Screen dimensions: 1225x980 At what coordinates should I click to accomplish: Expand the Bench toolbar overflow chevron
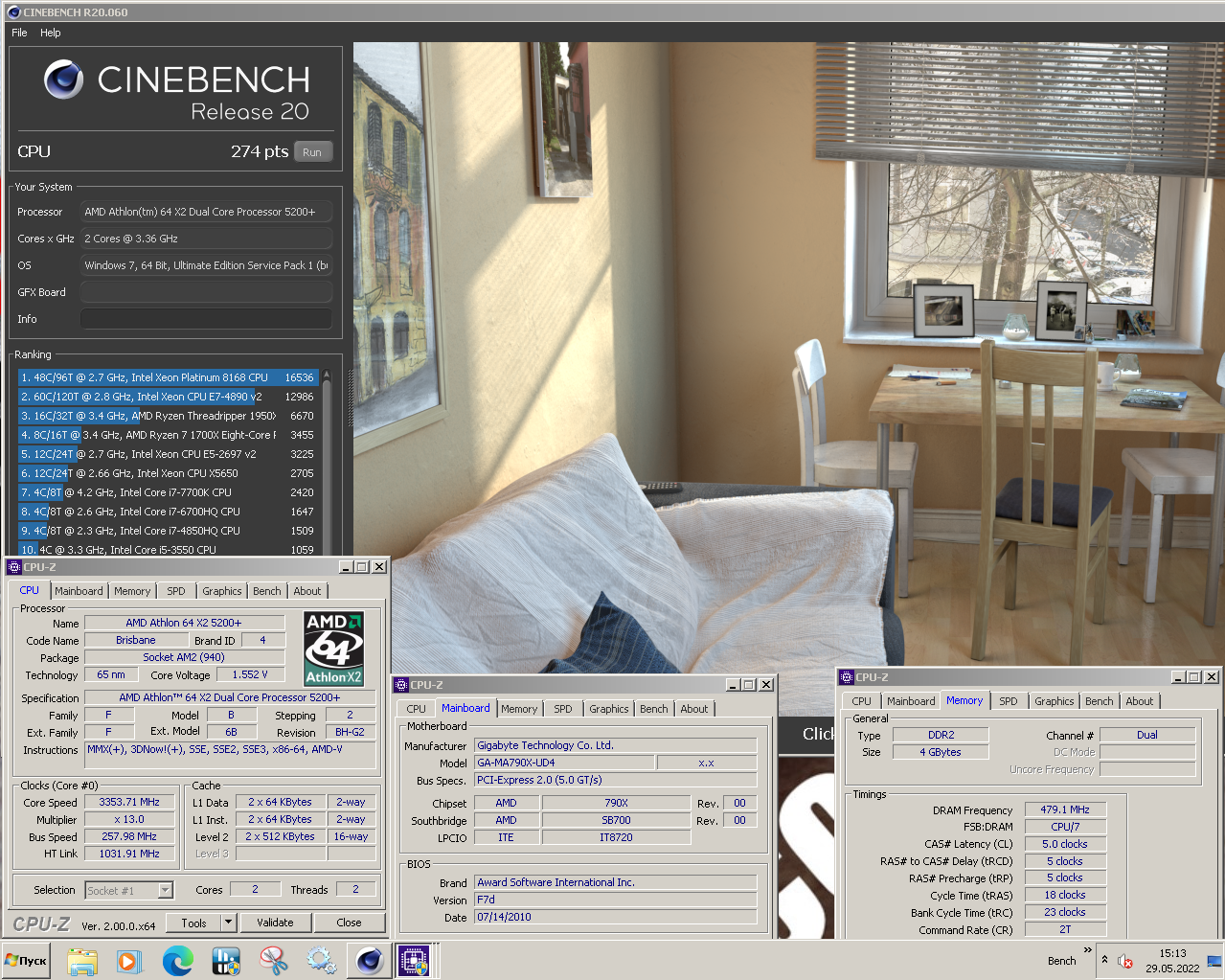[x=1087, y=950]
